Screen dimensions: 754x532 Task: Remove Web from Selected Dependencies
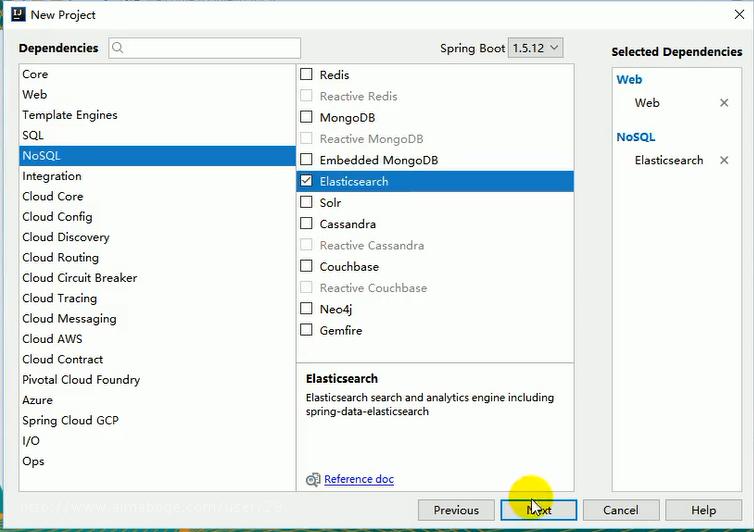(x=724, y=102)
